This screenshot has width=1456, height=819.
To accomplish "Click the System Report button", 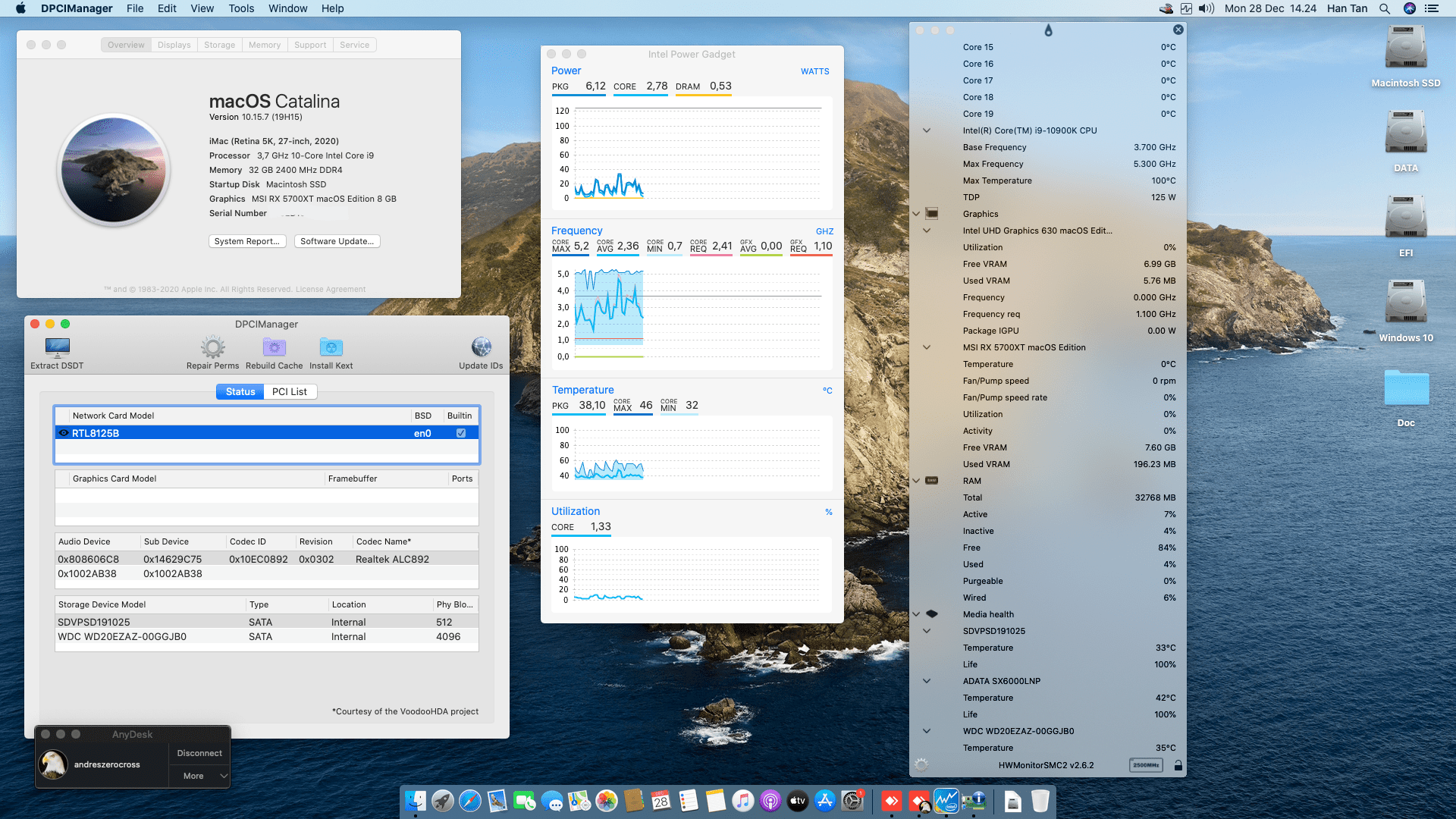I will (x=247, y=241).
